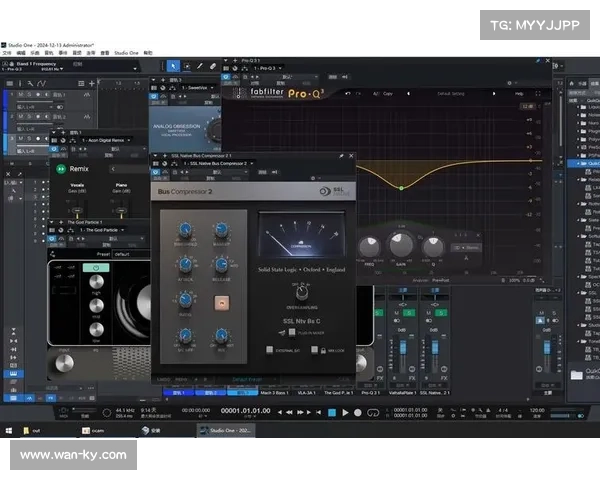Click the green Remix logo icon

(59, 170)
